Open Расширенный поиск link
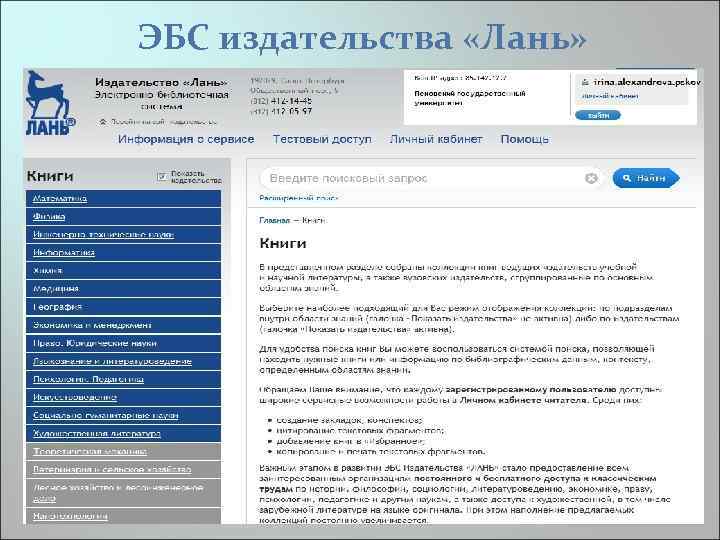Screen dimensions: 720x540 [x=298, y=198]
